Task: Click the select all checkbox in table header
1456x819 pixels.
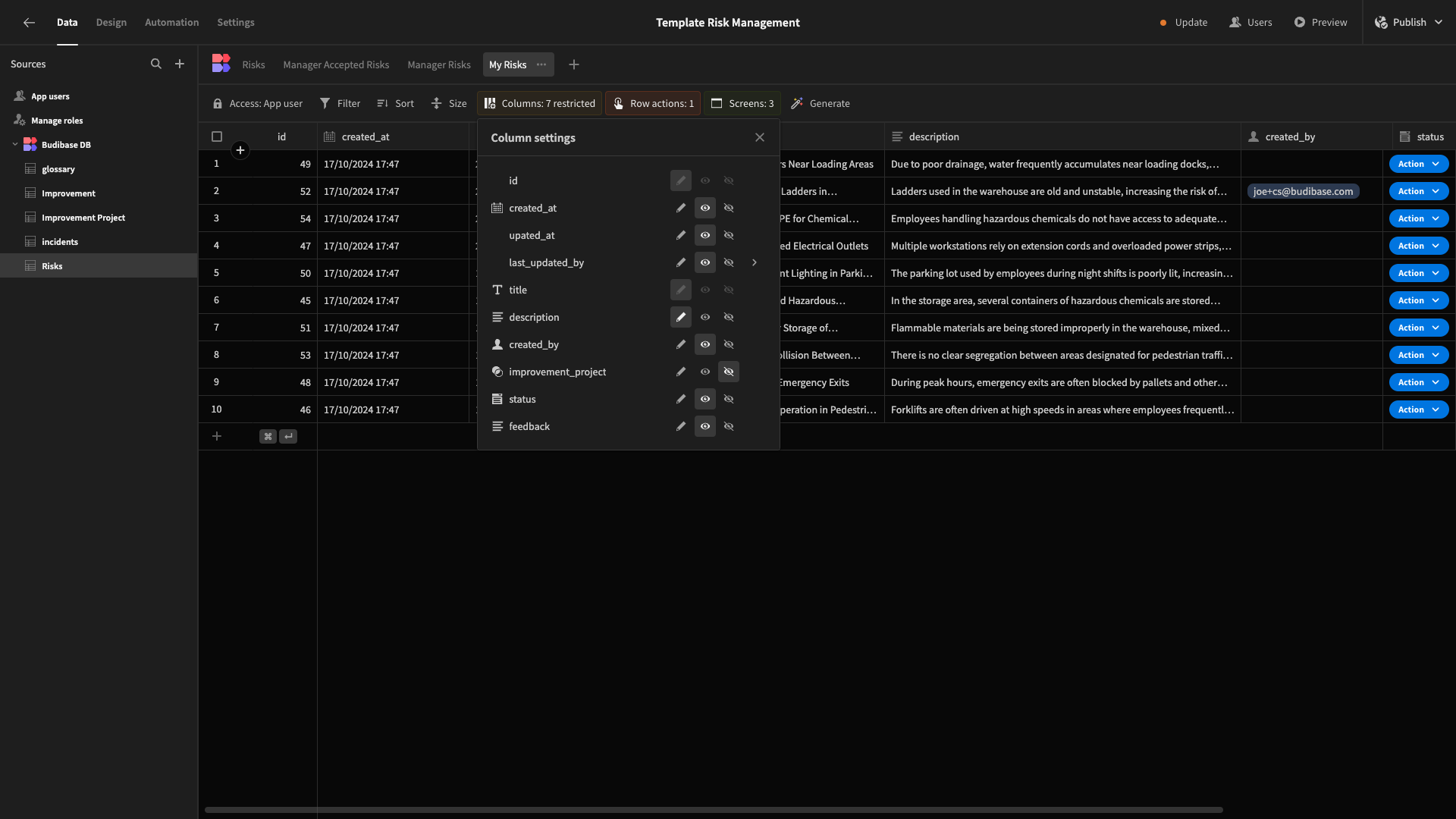Action: (217, 135)
